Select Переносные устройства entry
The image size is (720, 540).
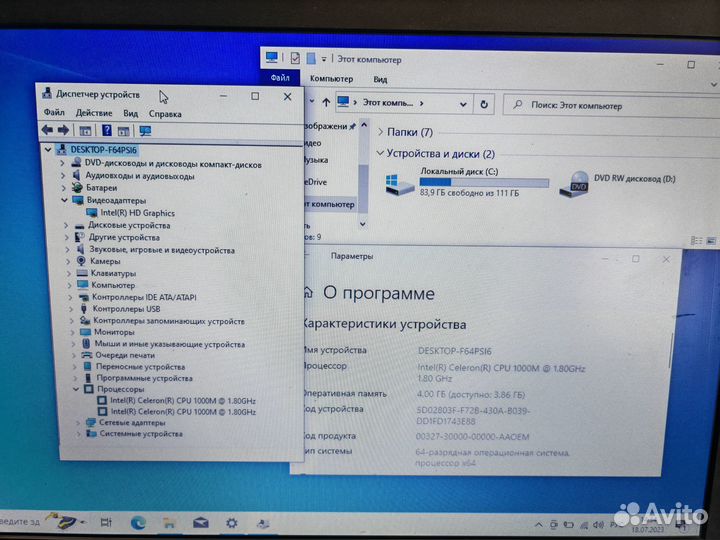[x=141, y=366]
